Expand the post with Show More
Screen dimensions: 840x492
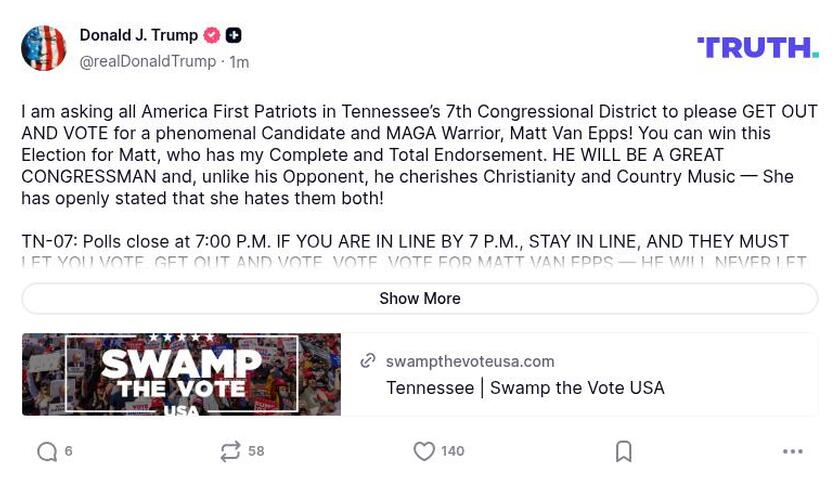[420, 298]
